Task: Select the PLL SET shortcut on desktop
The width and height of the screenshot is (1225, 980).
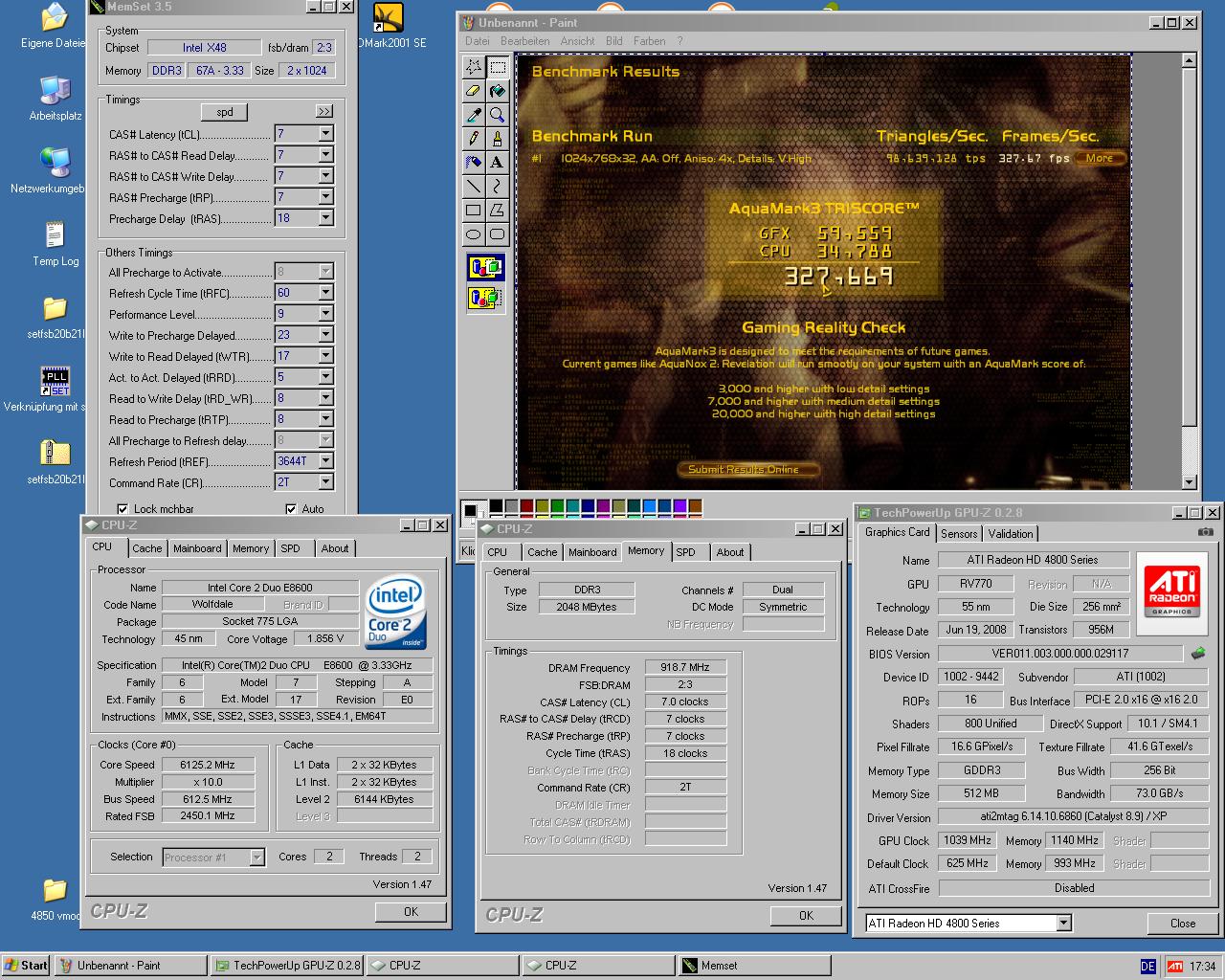Action: [x=56, y=390]
